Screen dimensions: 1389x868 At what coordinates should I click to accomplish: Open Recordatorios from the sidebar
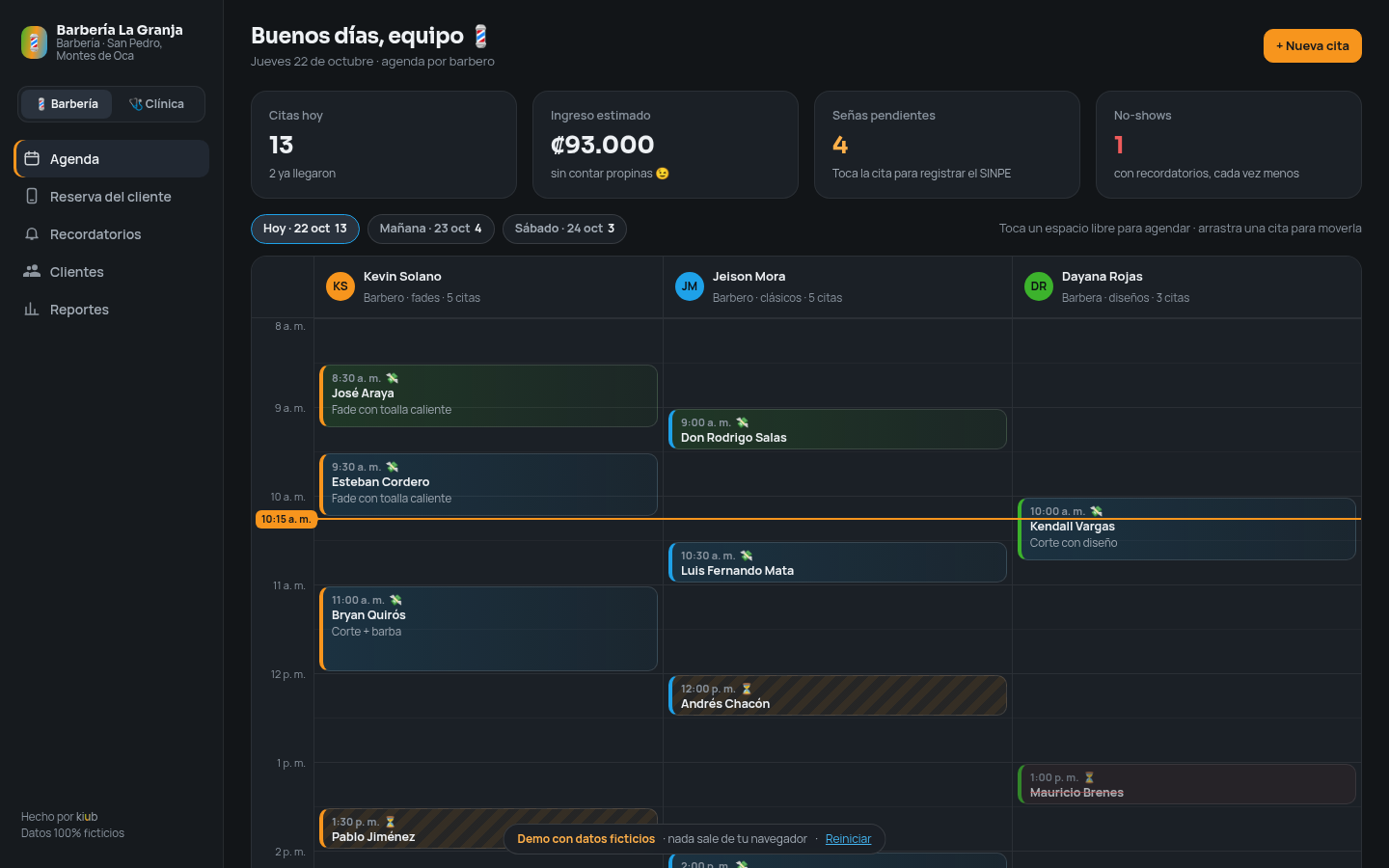point(112,234)
